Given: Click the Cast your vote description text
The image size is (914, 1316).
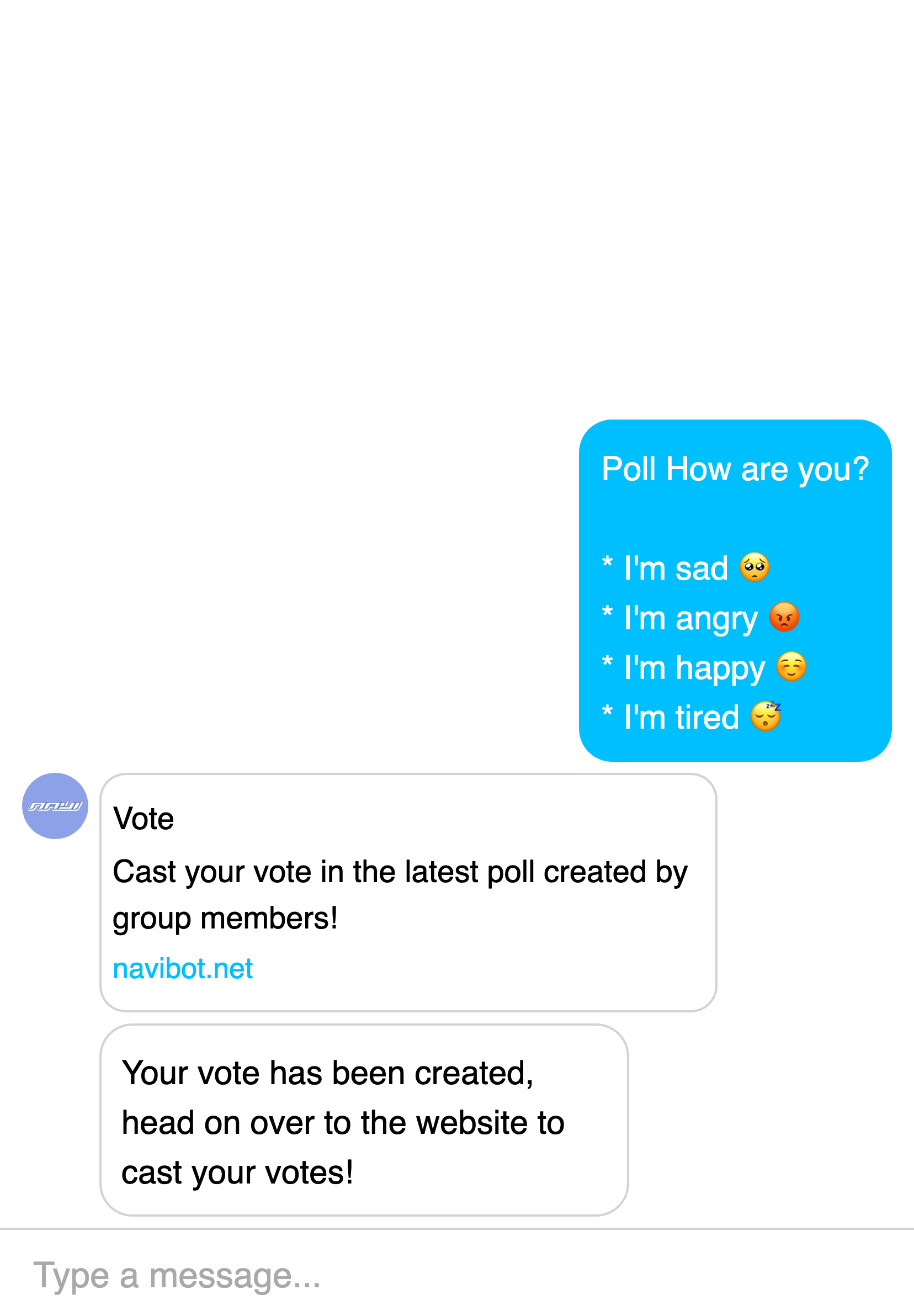Looking at the screenshot, I should click(400, 894).
